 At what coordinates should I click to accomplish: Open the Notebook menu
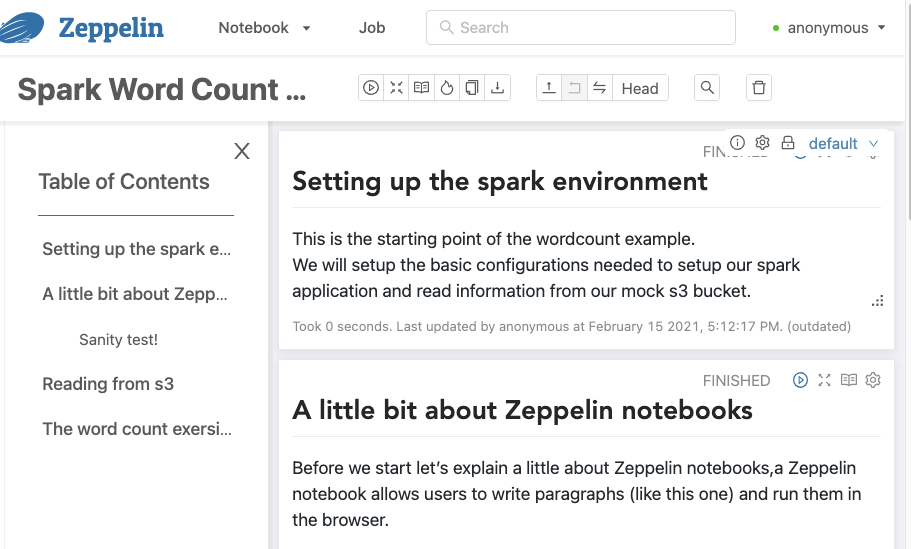pyautogui.click(x=264, y=28)
